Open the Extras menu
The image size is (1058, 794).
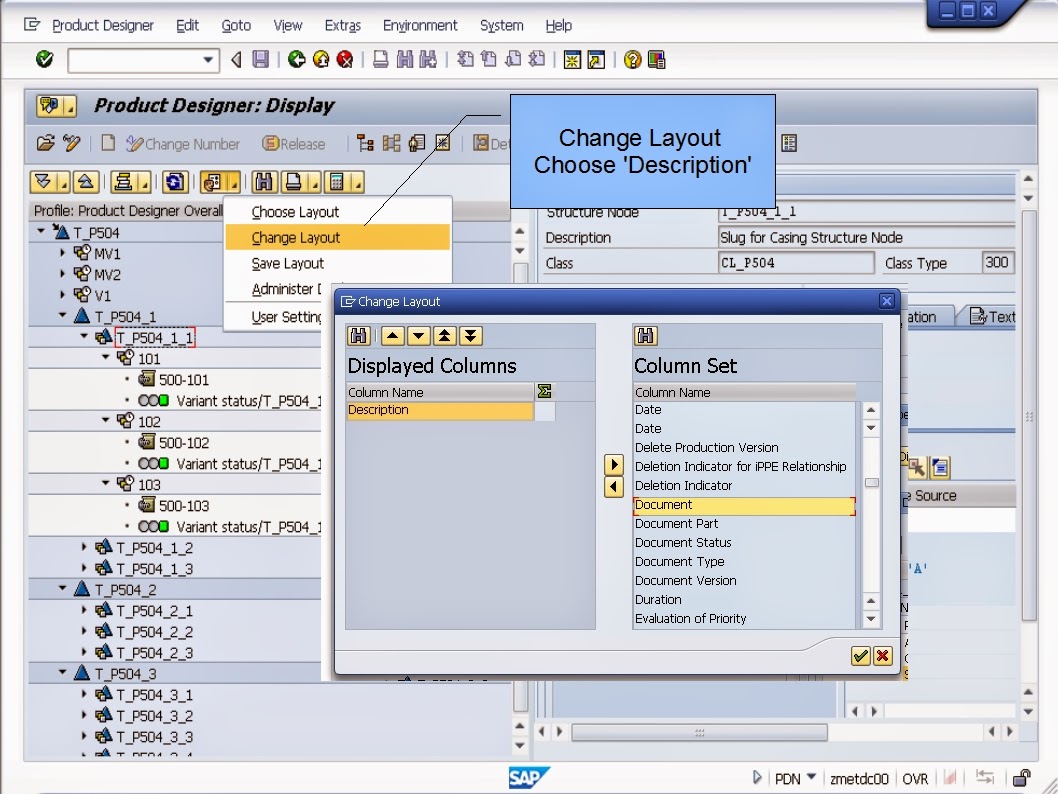point(343,26)
